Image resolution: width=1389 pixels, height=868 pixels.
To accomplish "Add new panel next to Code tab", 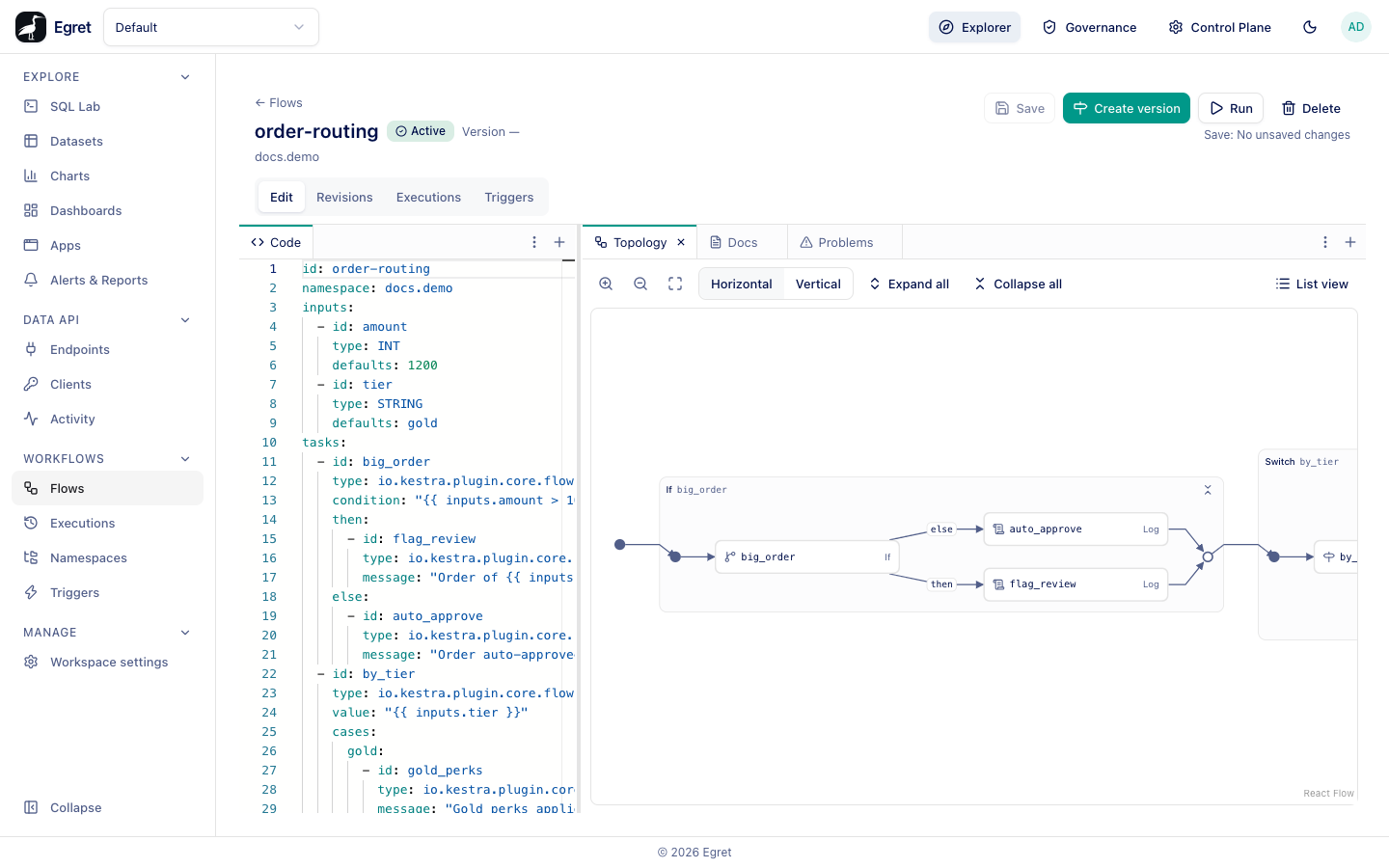I will [559, 242].
